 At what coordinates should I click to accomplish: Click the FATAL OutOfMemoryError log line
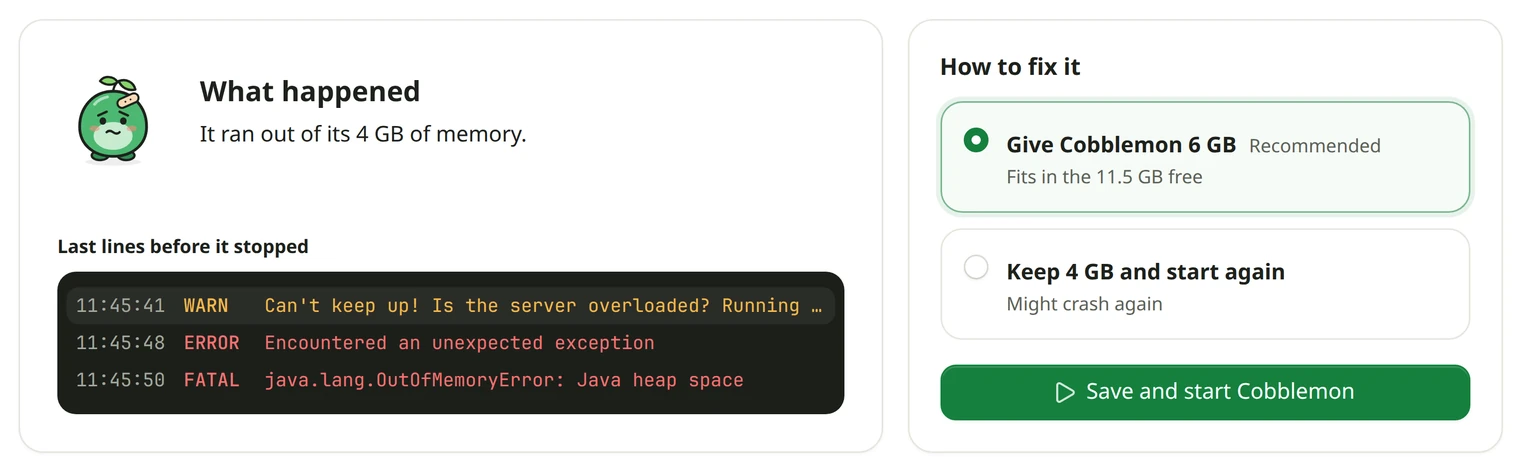(x=450, y=380)
